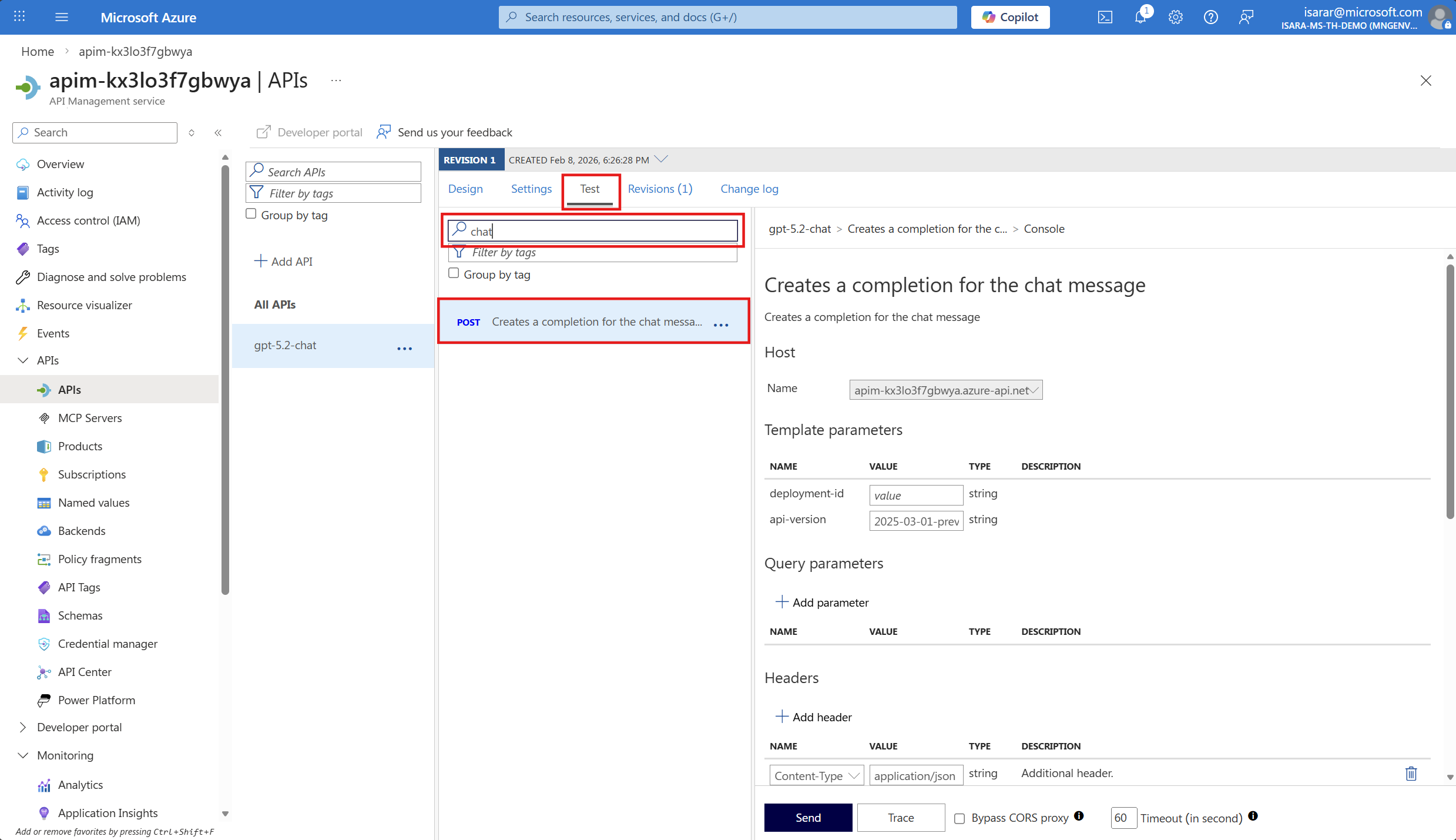Screen dimensions: 1456x840
Task: Click the Search APIs field
Action: point(333,172)
